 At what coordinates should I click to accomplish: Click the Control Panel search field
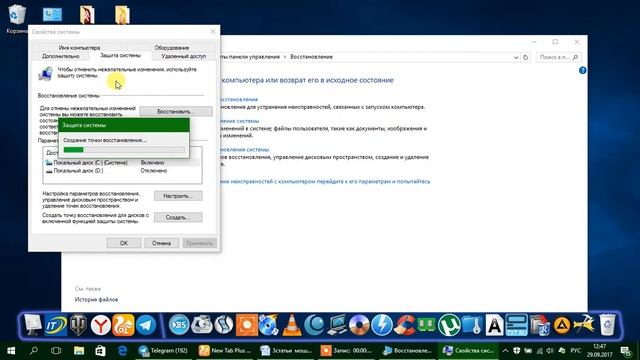[558, 57]
